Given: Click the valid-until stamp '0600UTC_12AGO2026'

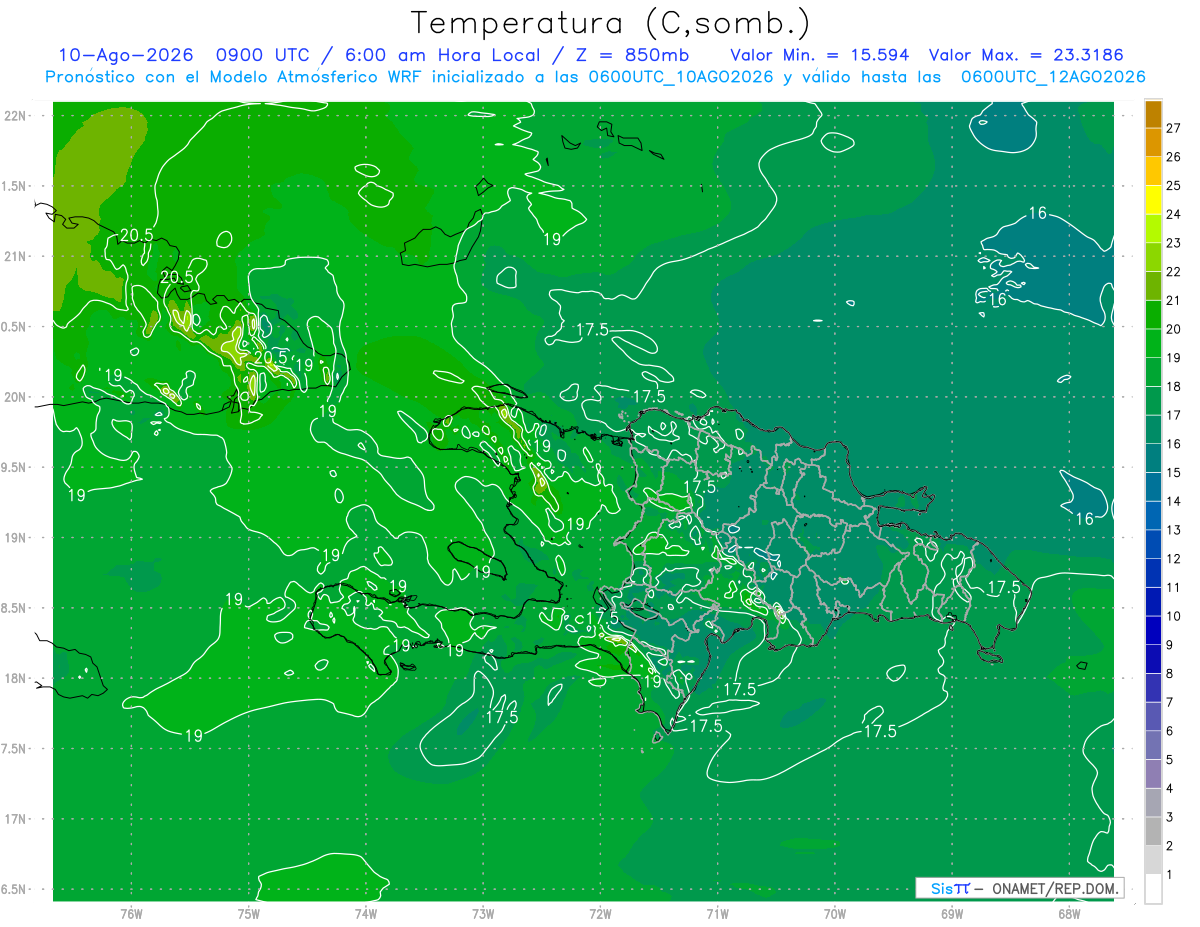Looking at the screenshot, I should point(1052,77).
